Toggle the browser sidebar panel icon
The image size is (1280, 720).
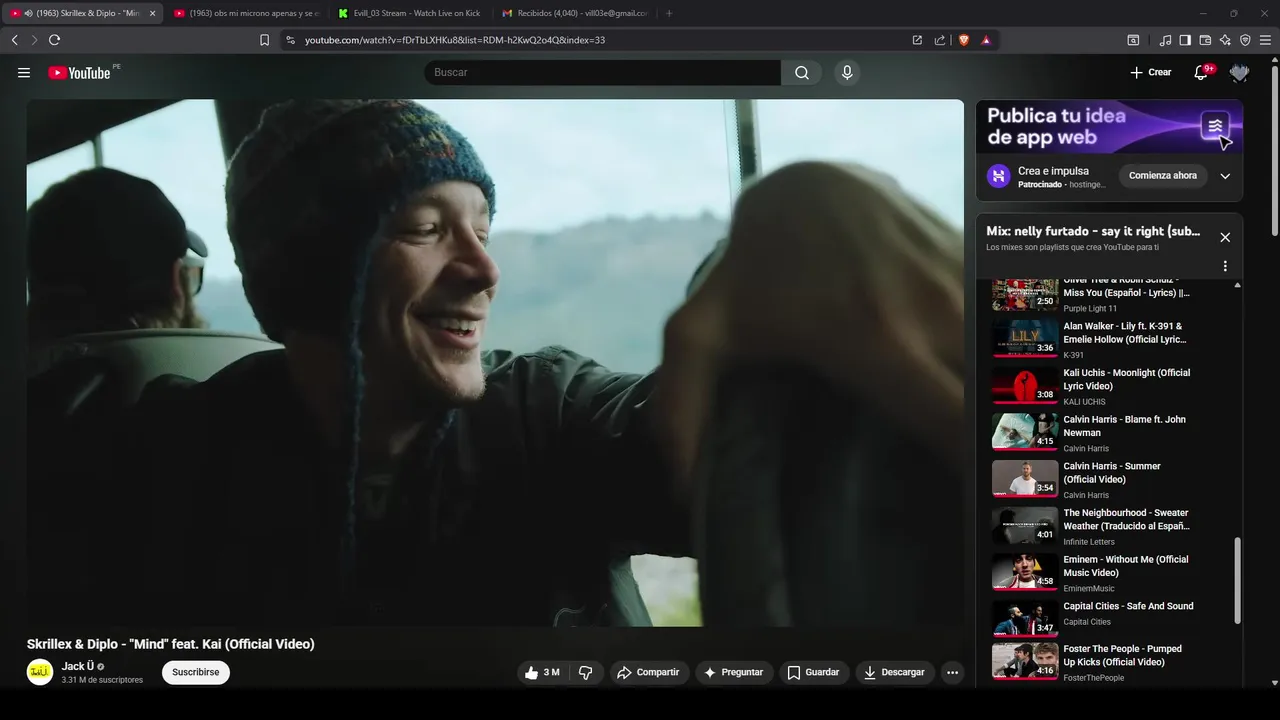1185,40
